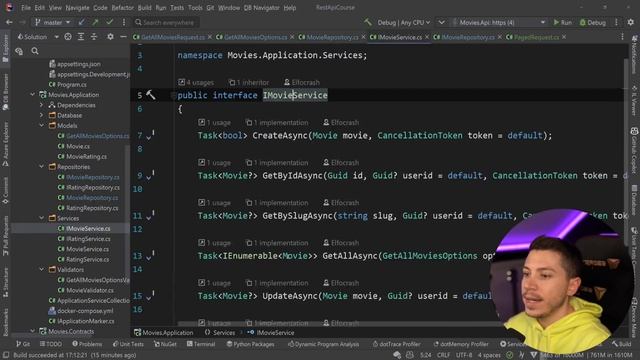Open the File menu
The image size is (640, 360).
pos(26,8)
